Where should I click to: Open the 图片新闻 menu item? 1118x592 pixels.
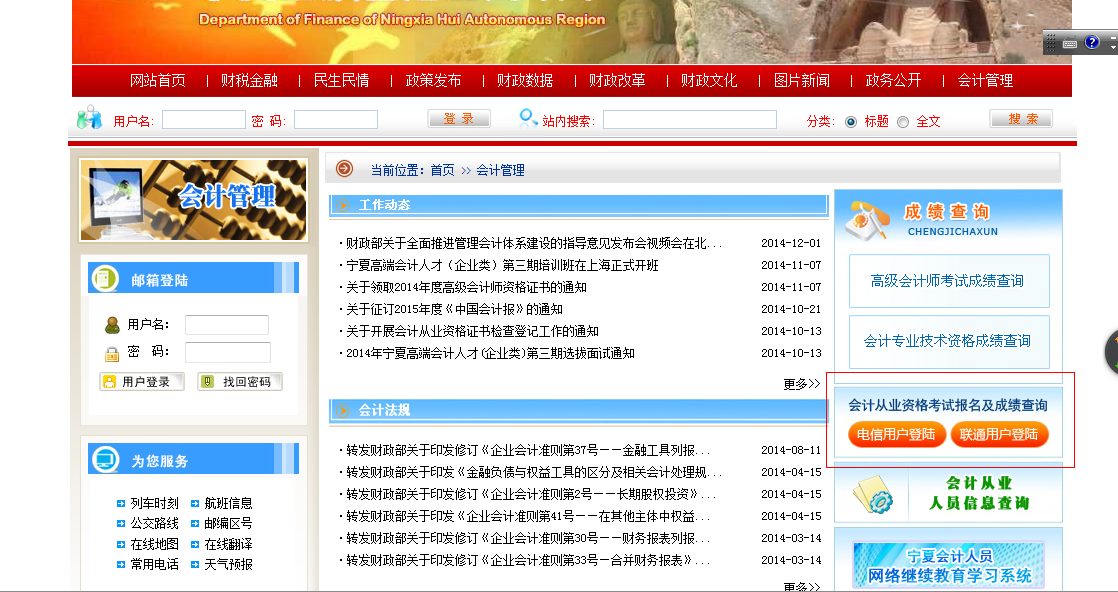pyautogui.click(x=801, y=81)
